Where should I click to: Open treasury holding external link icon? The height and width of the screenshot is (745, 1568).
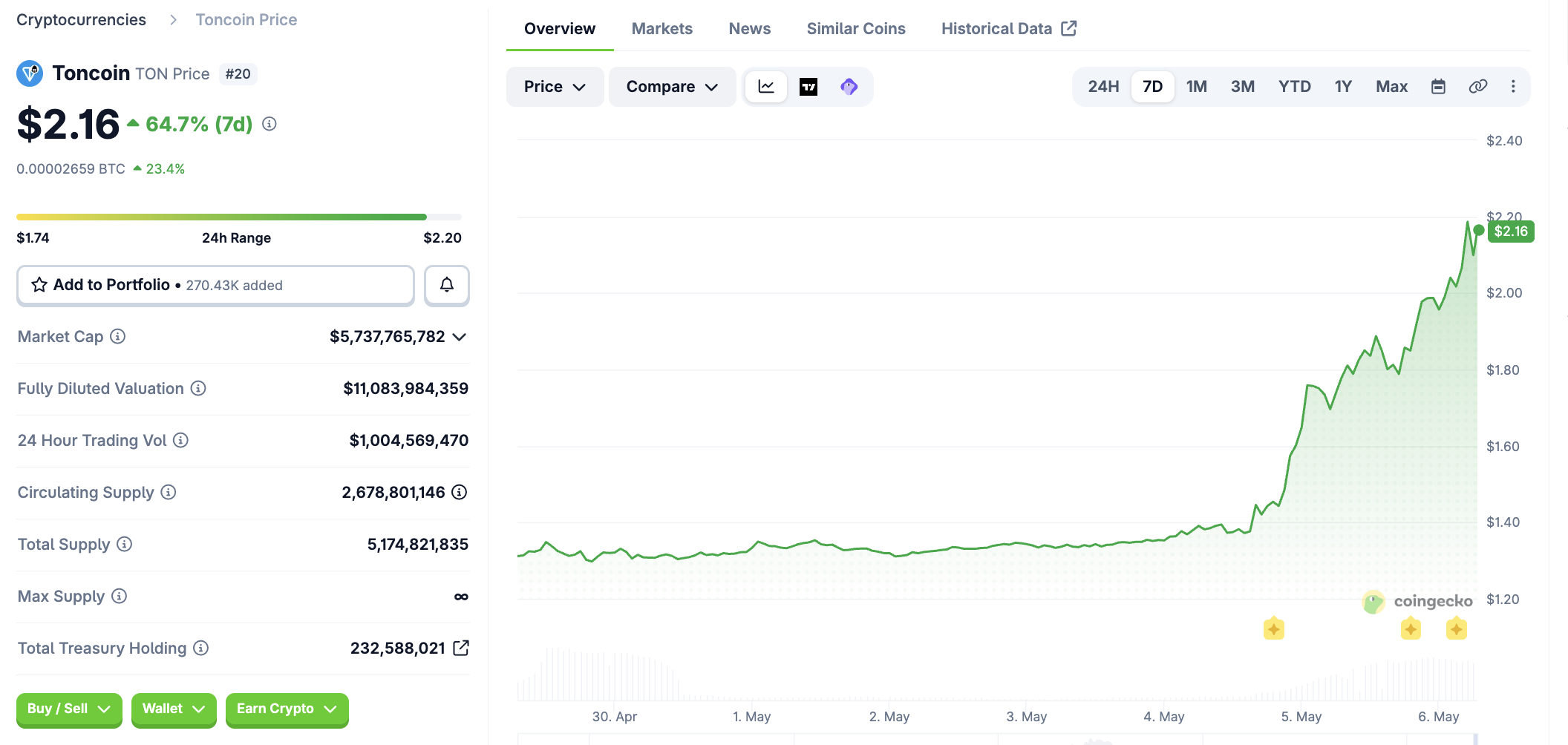pyautogui.click(x=461, y=648)
